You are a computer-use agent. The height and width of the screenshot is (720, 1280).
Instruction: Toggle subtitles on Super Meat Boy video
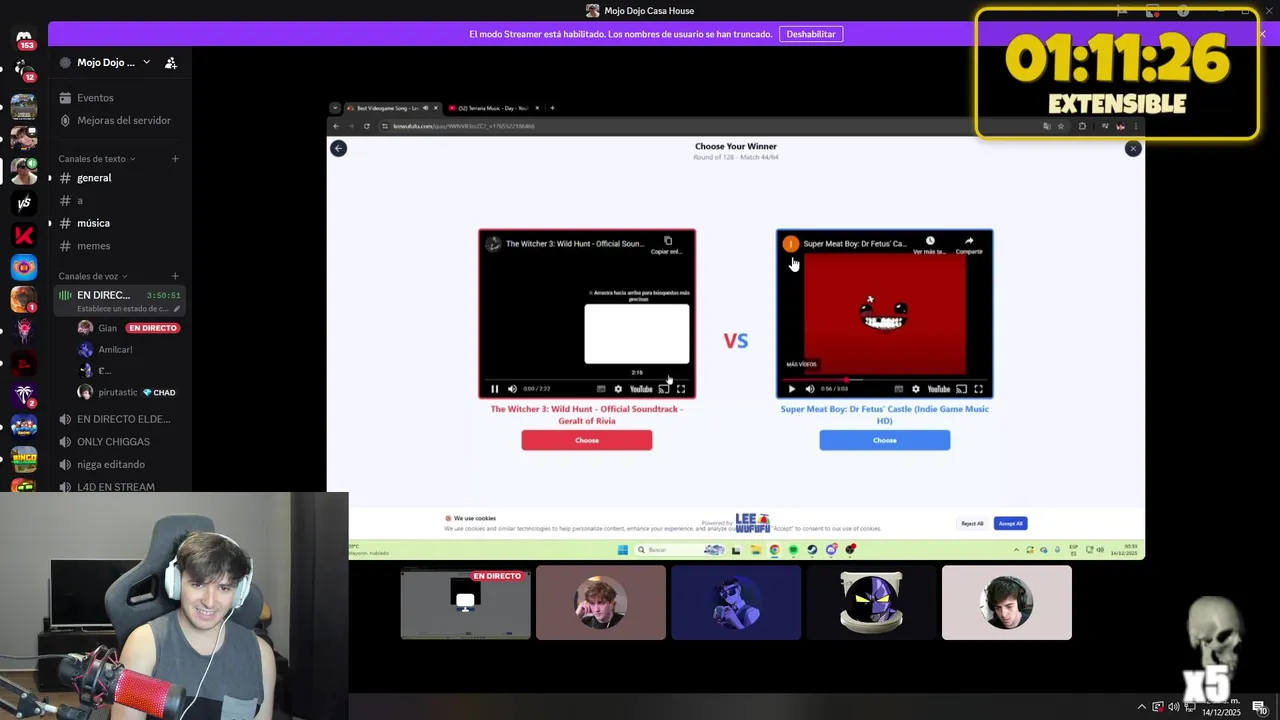[x=898, y=389]
